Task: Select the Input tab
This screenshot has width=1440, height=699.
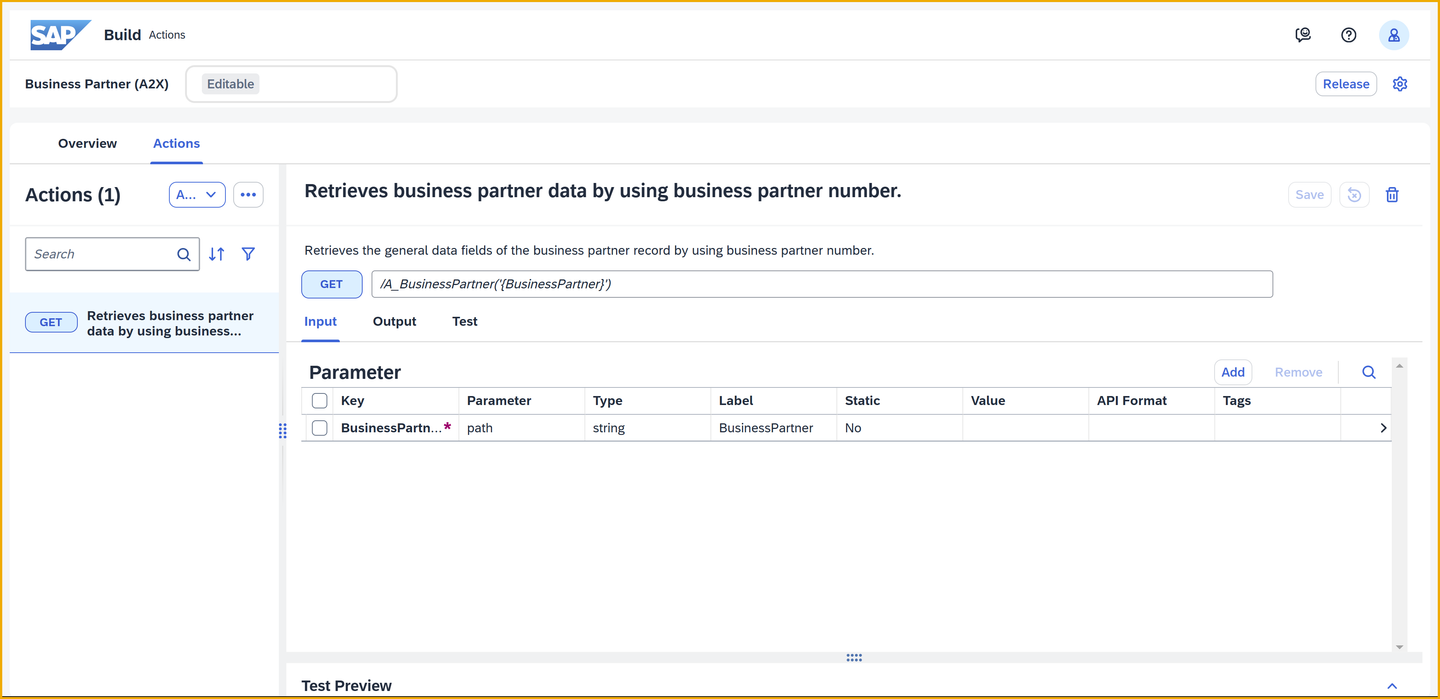Action: 321,322
